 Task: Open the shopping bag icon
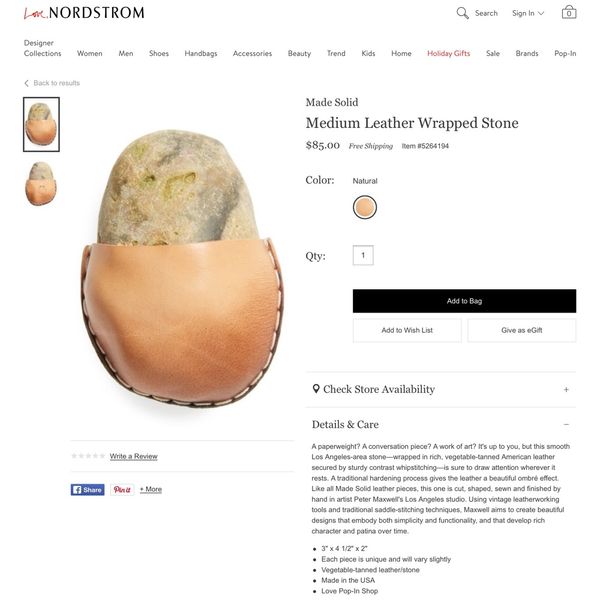coord(569,12)
